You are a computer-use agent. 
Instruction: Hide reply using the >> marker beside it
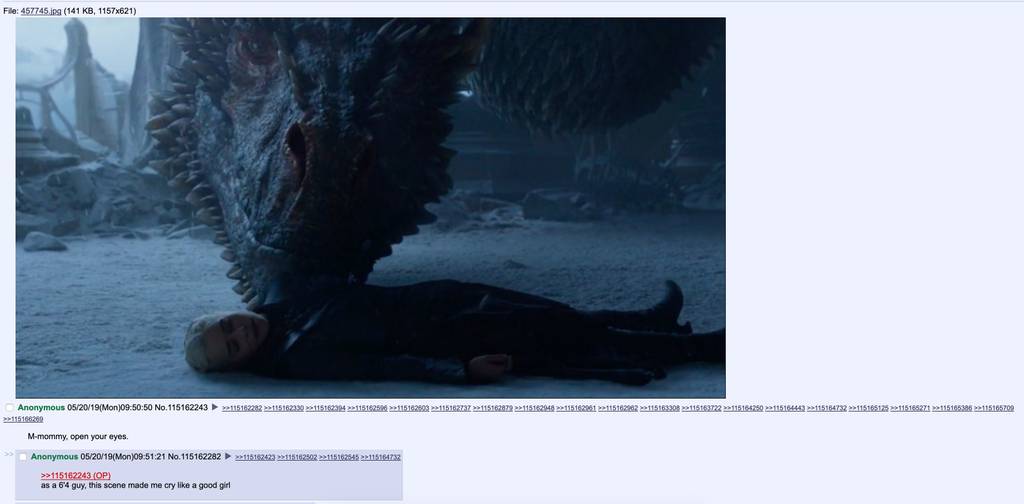8,454
